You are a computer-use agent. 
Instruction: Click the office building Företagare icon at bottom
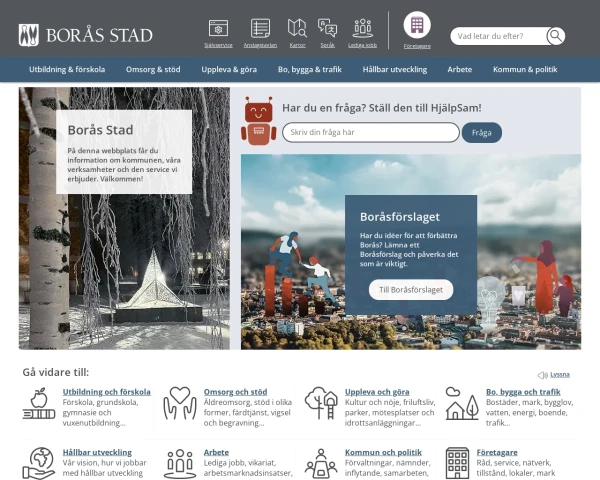457,463
